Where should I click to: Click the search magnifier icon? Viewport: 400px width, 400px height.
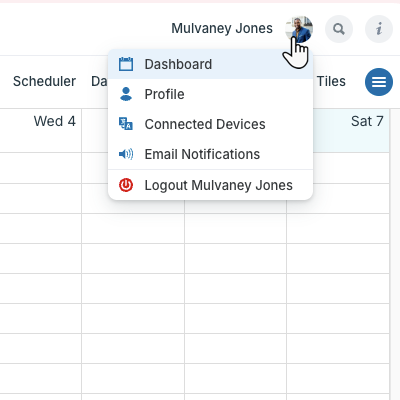(339, 29)
